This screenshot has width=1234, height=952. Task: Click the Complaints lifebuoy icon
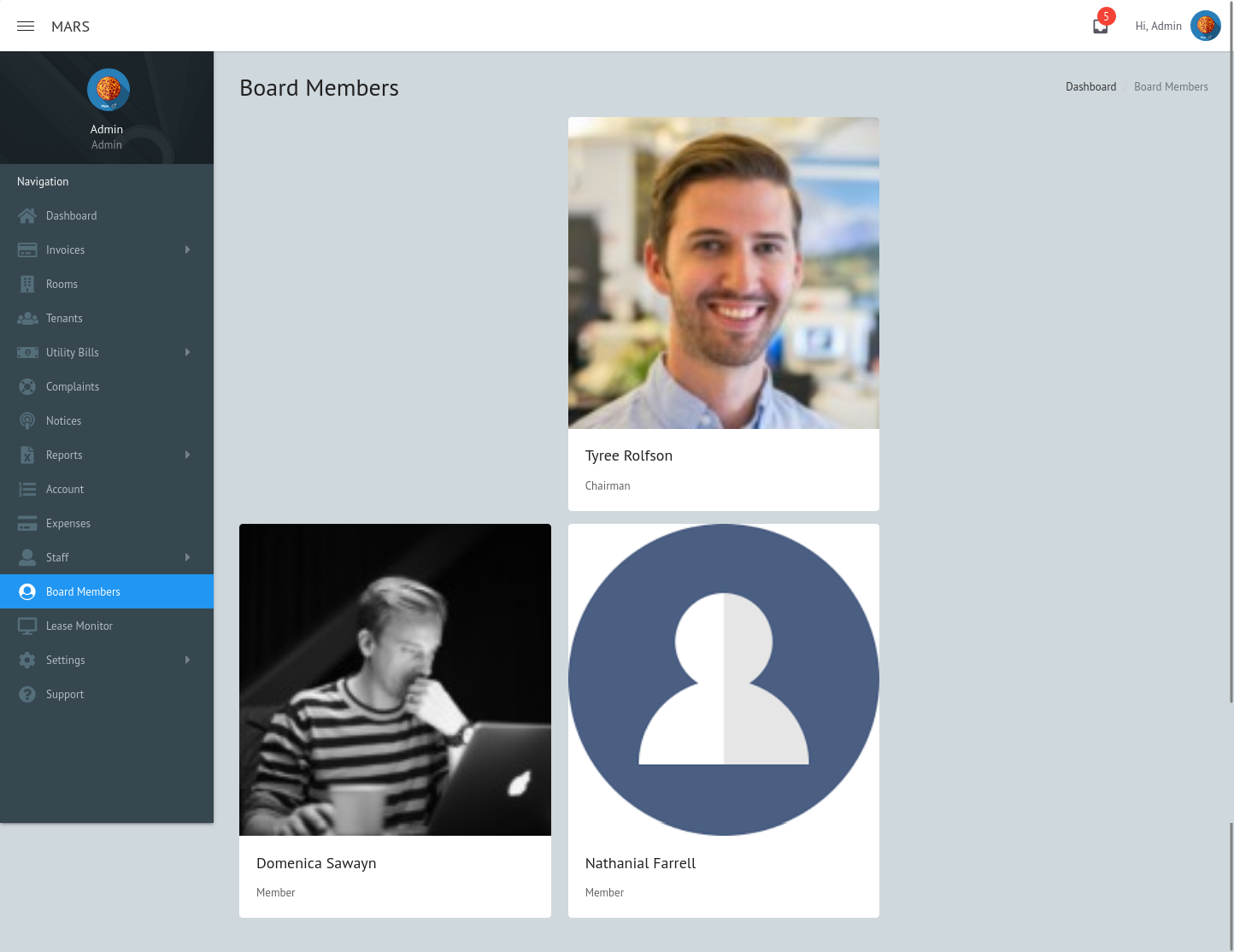27,387
